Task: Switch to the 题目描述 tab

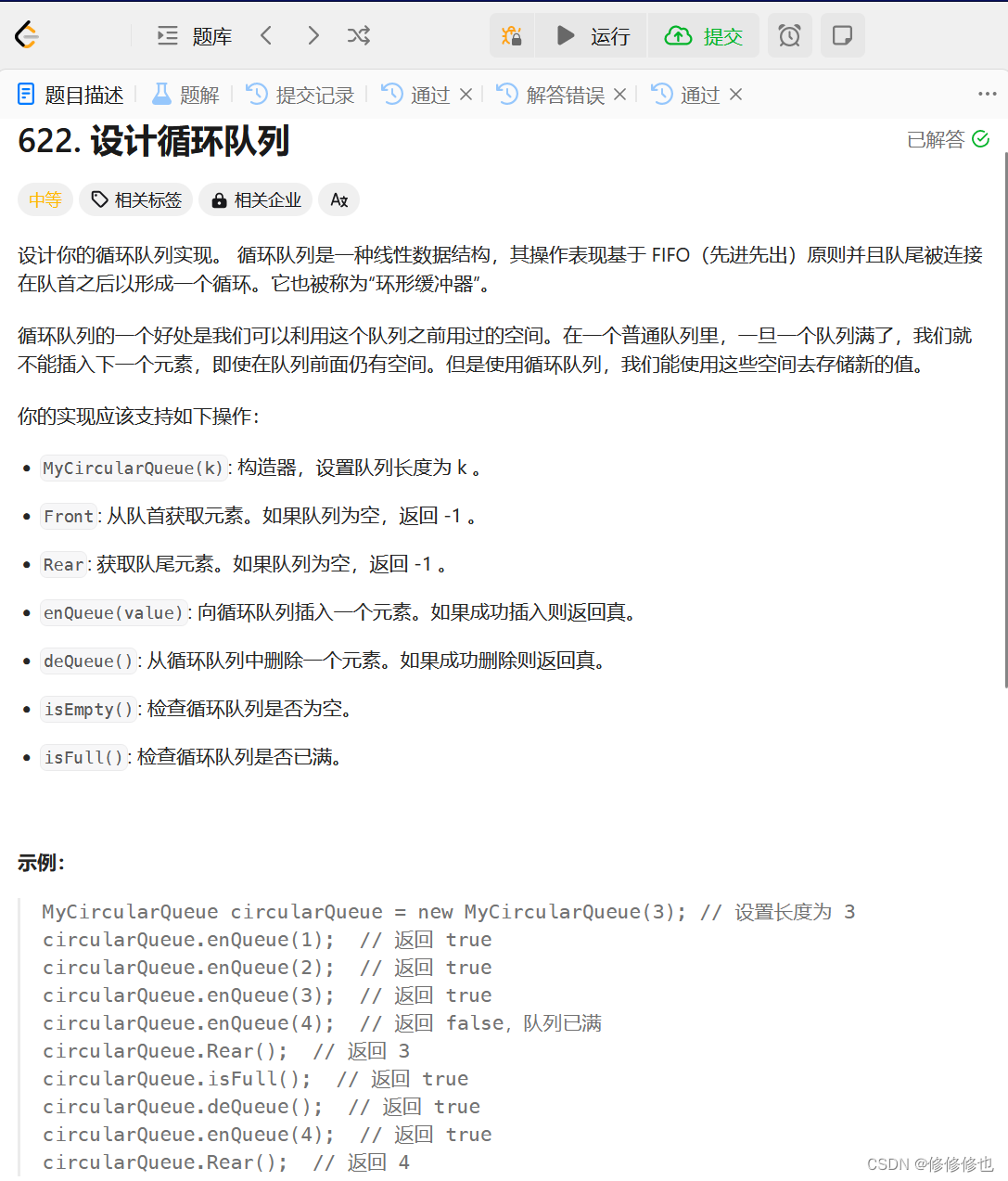Action: point(70,95)
